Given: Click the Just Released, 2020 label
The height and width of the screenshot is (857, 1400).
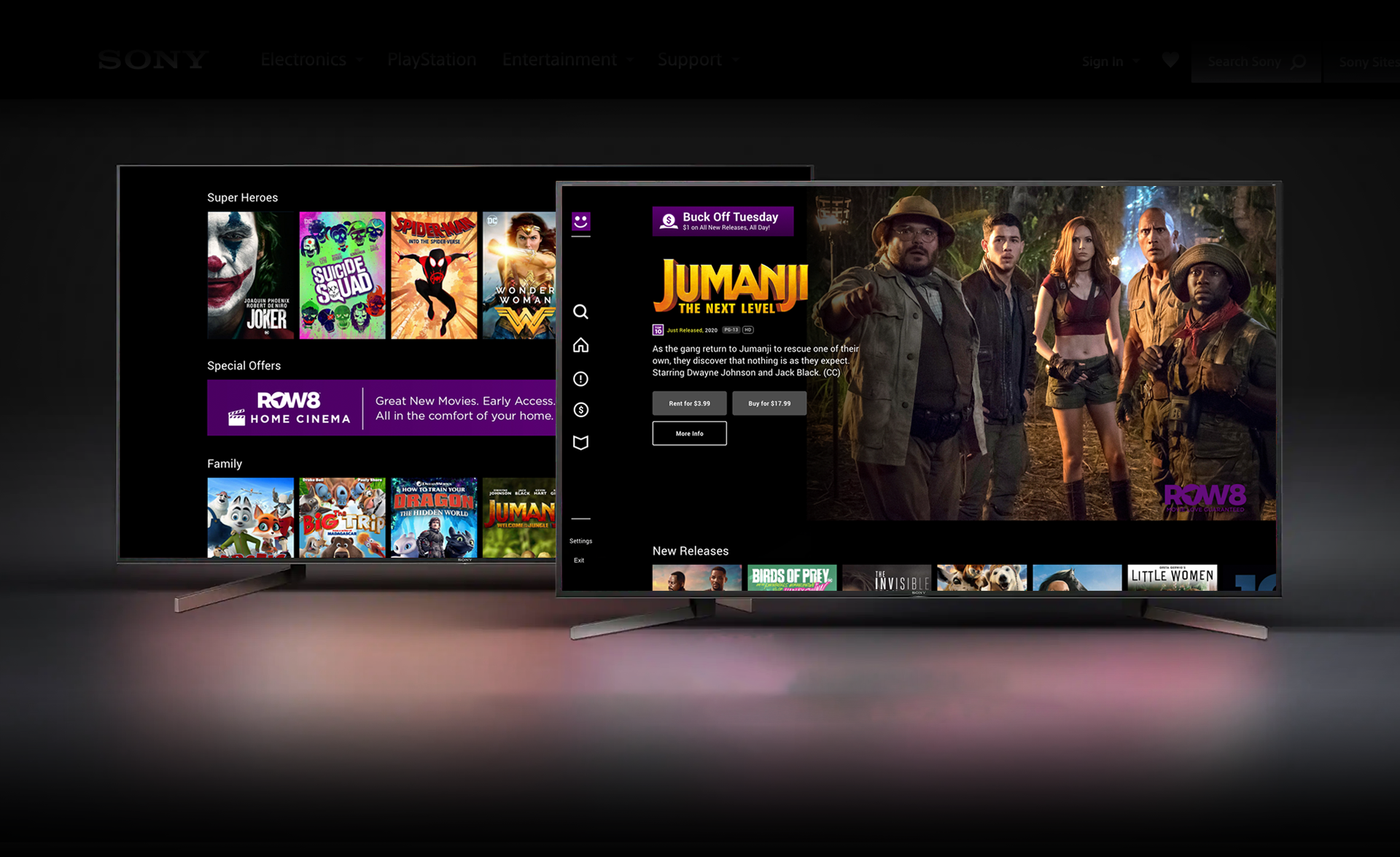Looking at the screenshot, I should point(692,330).
